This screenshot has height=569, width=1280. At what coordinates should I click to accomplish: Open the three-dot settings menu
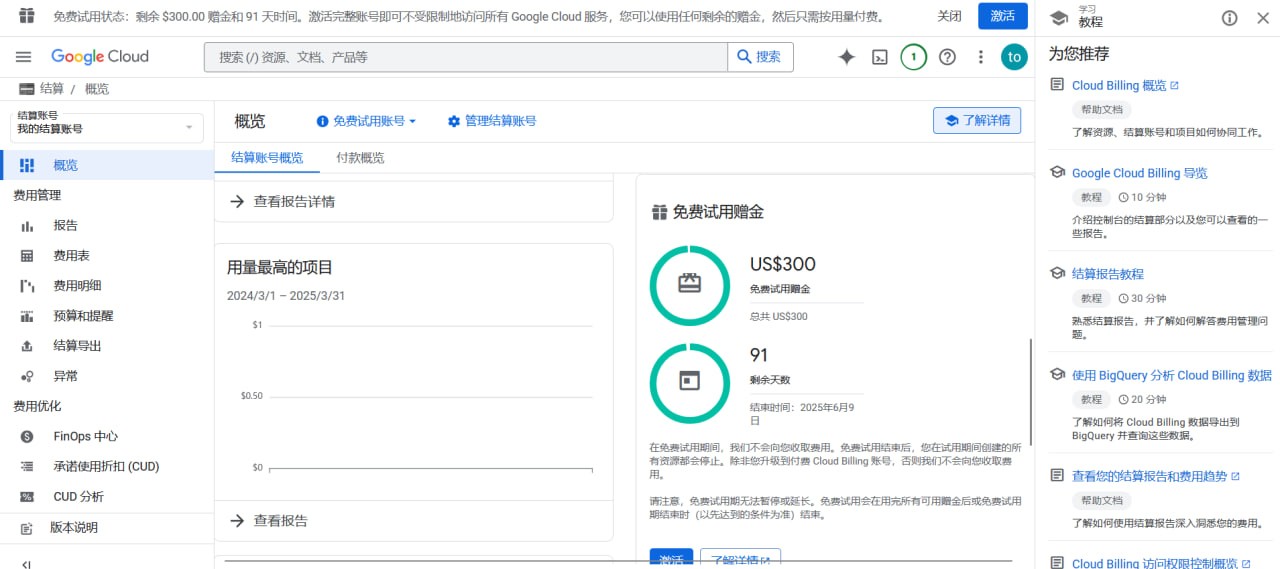[x=981, y=57]
